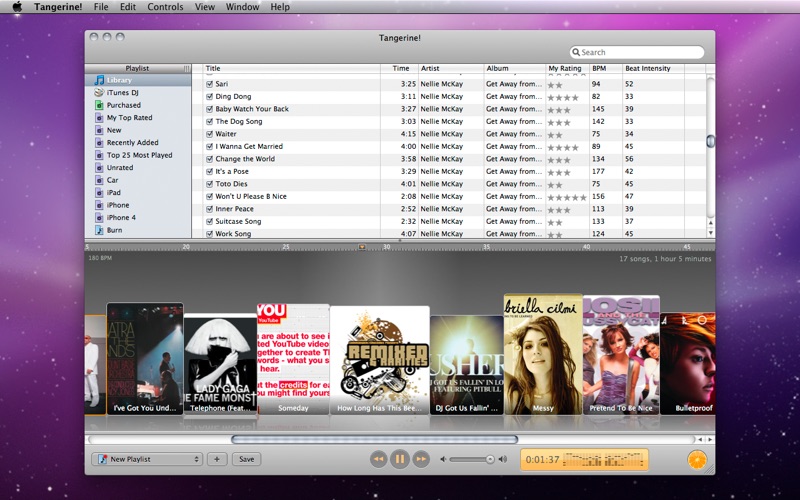Screen dimensions: 800x500
Task: Skip to the next track
Action: (x=421, y=459)
